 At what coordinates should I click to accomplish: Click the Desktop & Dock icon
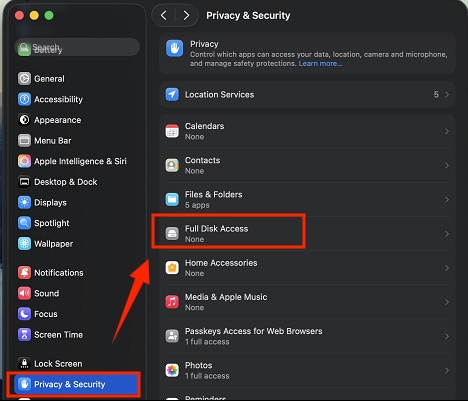pyautogui.click(x=24, y=182)
